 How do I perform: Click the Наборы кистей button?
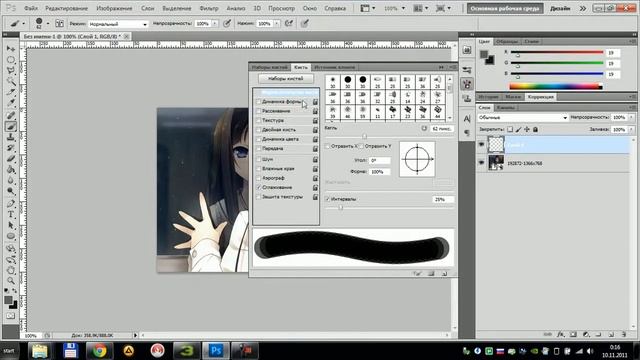286,78
